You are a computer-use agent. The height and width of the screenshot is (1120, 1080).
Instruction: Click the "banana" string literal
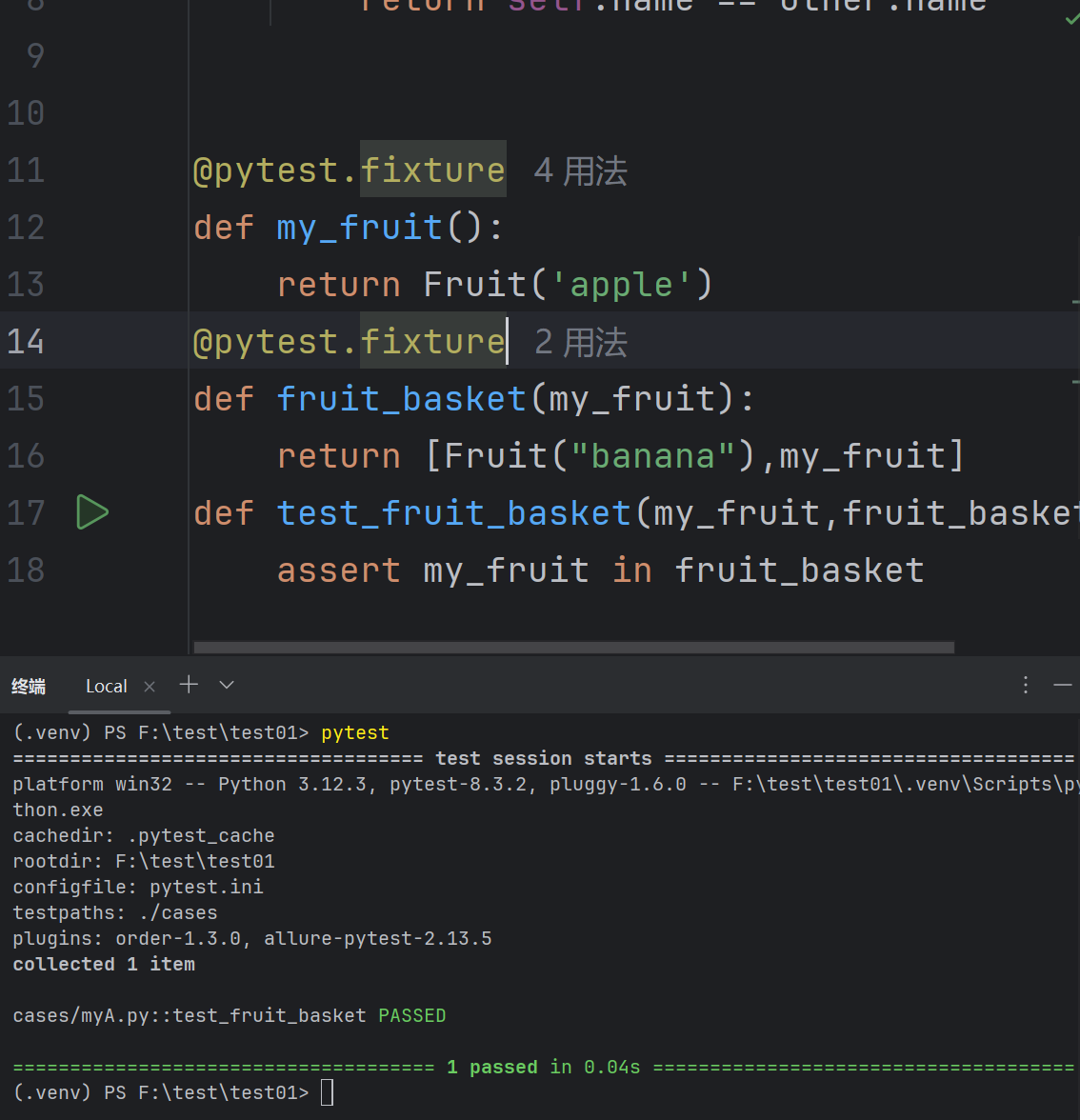[653, 455]
